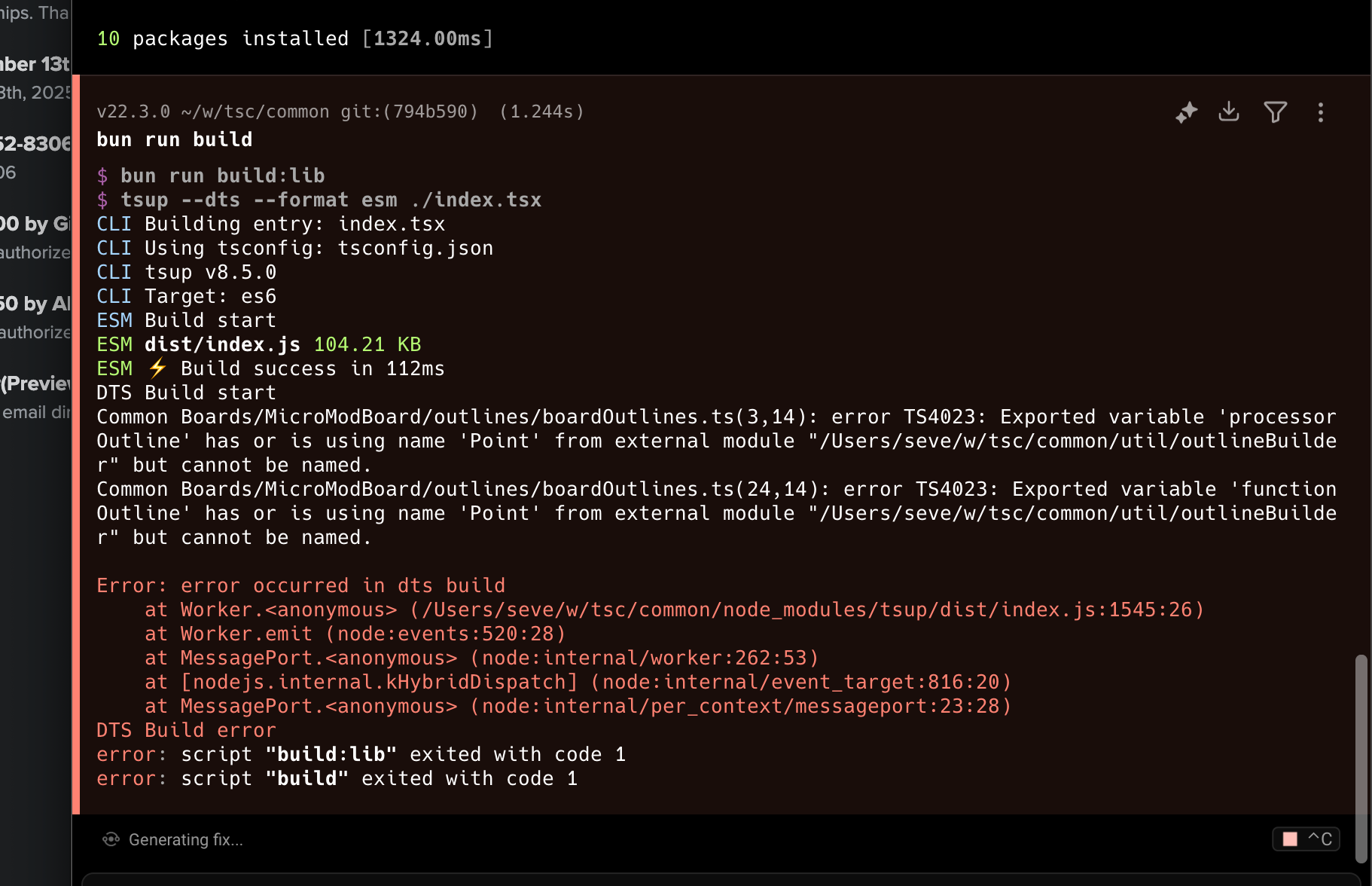
Task: Select the bun run build command text
Action: (x=174, y=139)
